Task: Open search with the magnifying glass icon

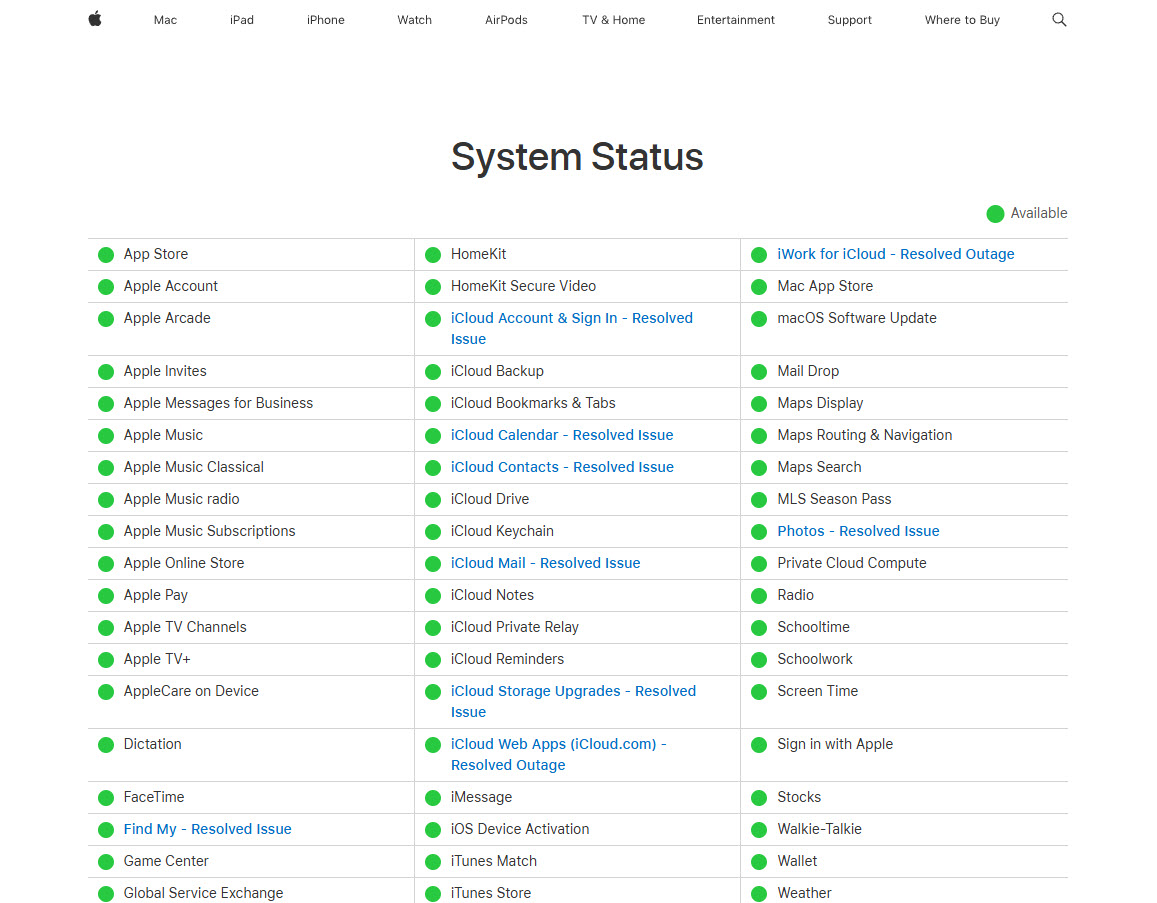Action: (x=1059, y=20)
